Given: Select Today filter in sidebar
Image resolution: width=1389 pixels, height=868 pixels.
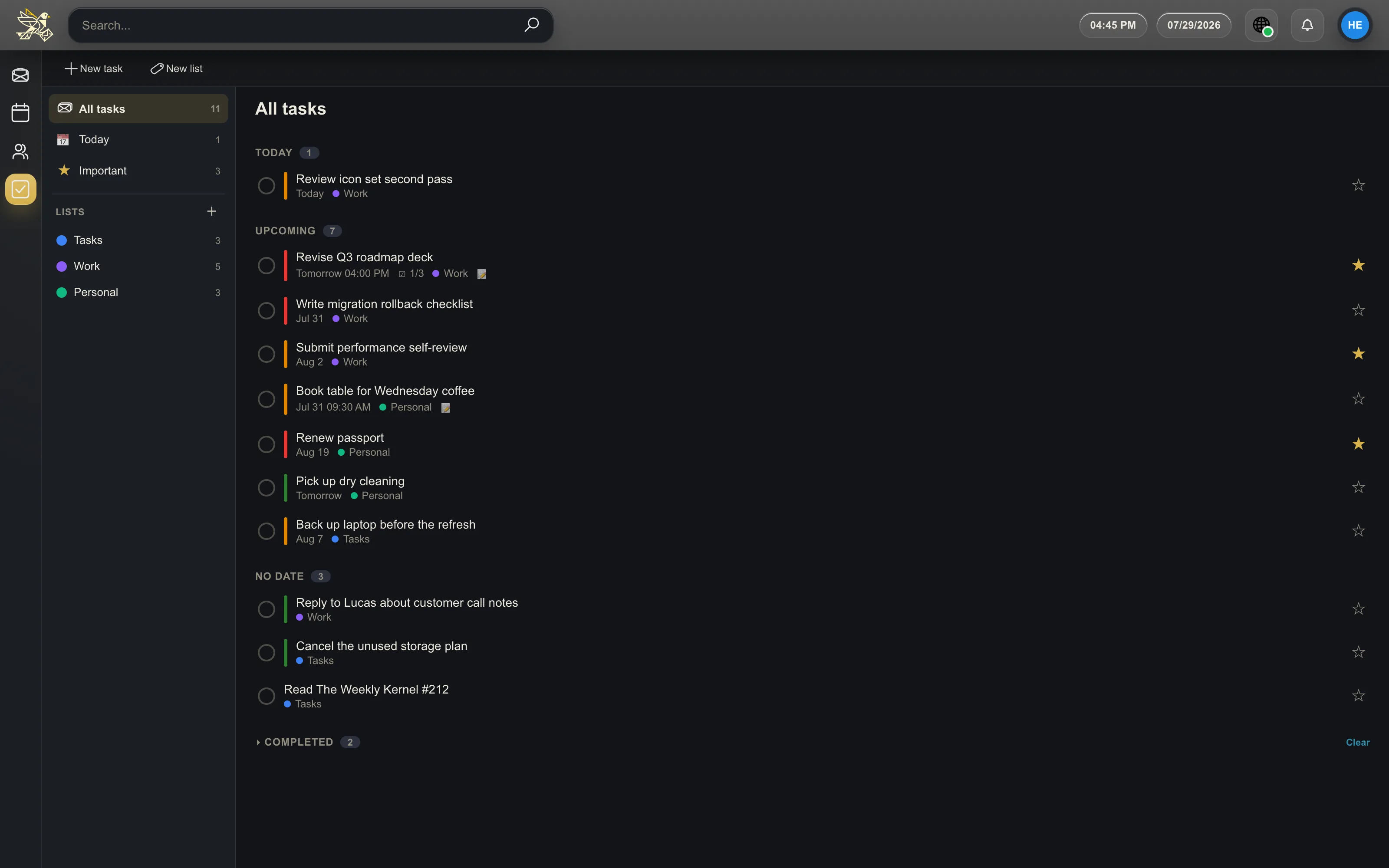Looking at the screenshot, I should 138,139.
